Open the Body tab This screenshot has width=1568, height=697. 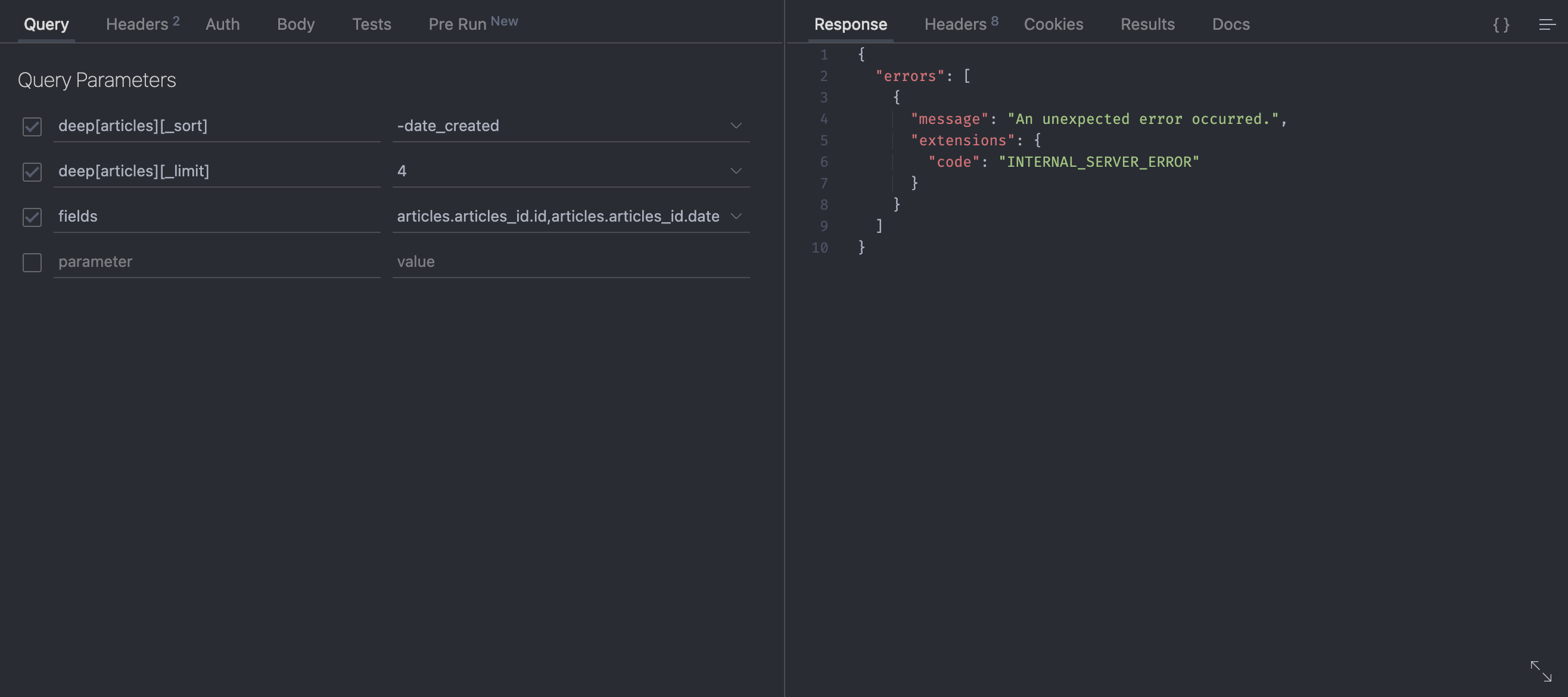(296, 24)
